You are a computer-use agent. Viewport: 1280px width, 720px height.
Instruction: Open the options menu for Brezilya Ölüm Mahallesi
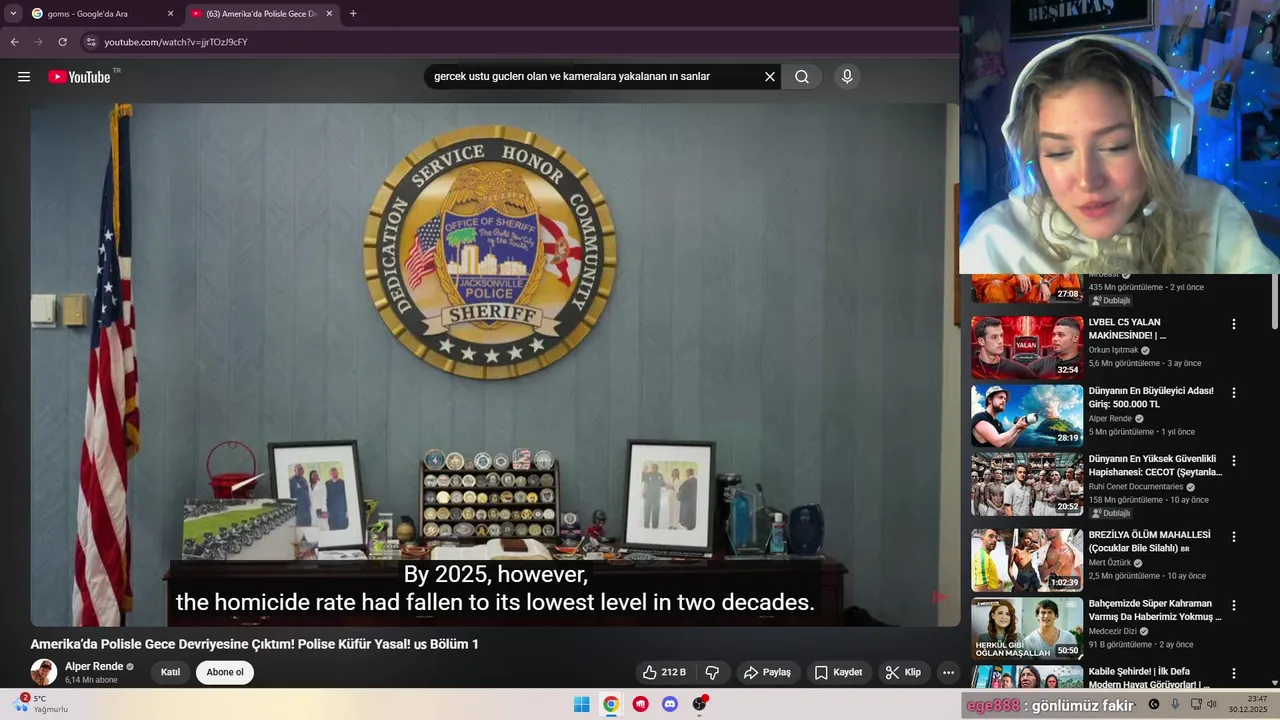(1234, 537)
